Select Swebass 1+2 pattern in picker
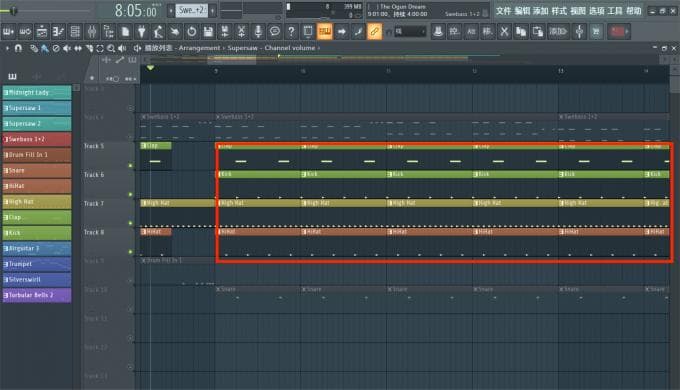Screen dimensions: 680x390 point(37,139)
